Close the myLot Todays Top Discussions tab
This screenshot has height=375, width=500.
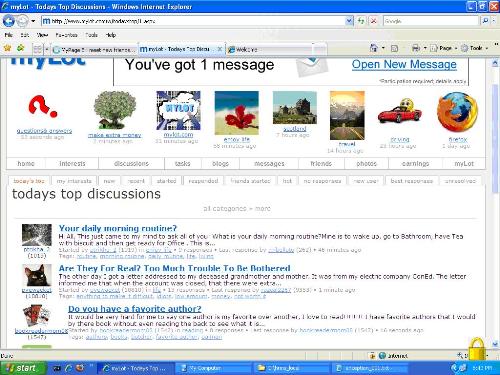tap(220, 49)
